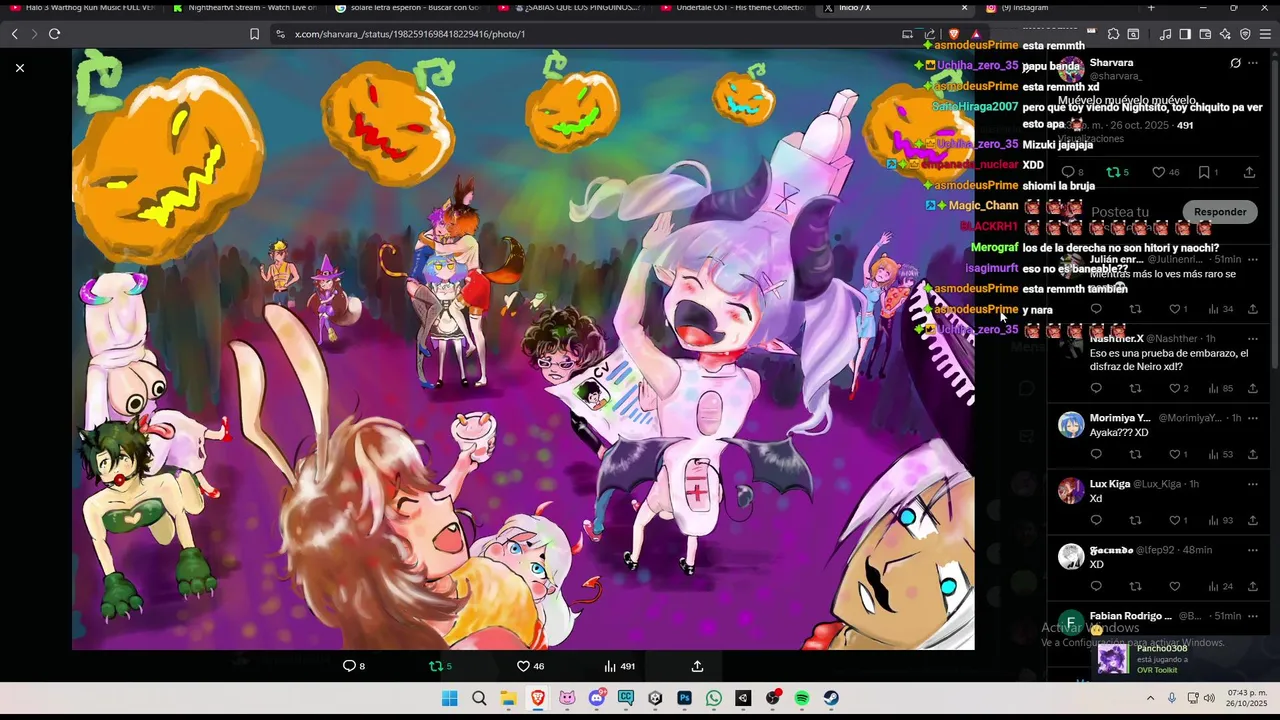Like Lux Kiga's 'Xd' reply

tap(1175, 520)
